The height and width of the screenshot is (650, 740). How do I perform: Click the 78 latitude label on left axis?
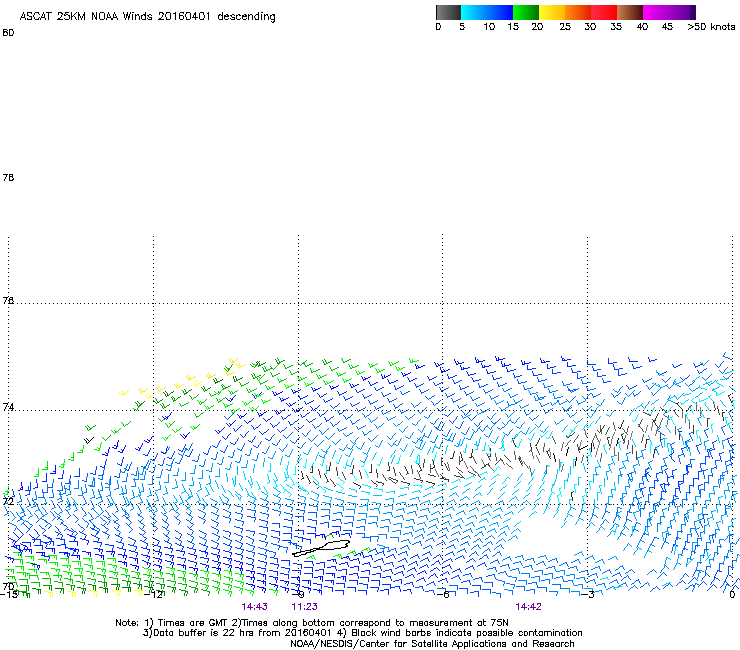8,177
